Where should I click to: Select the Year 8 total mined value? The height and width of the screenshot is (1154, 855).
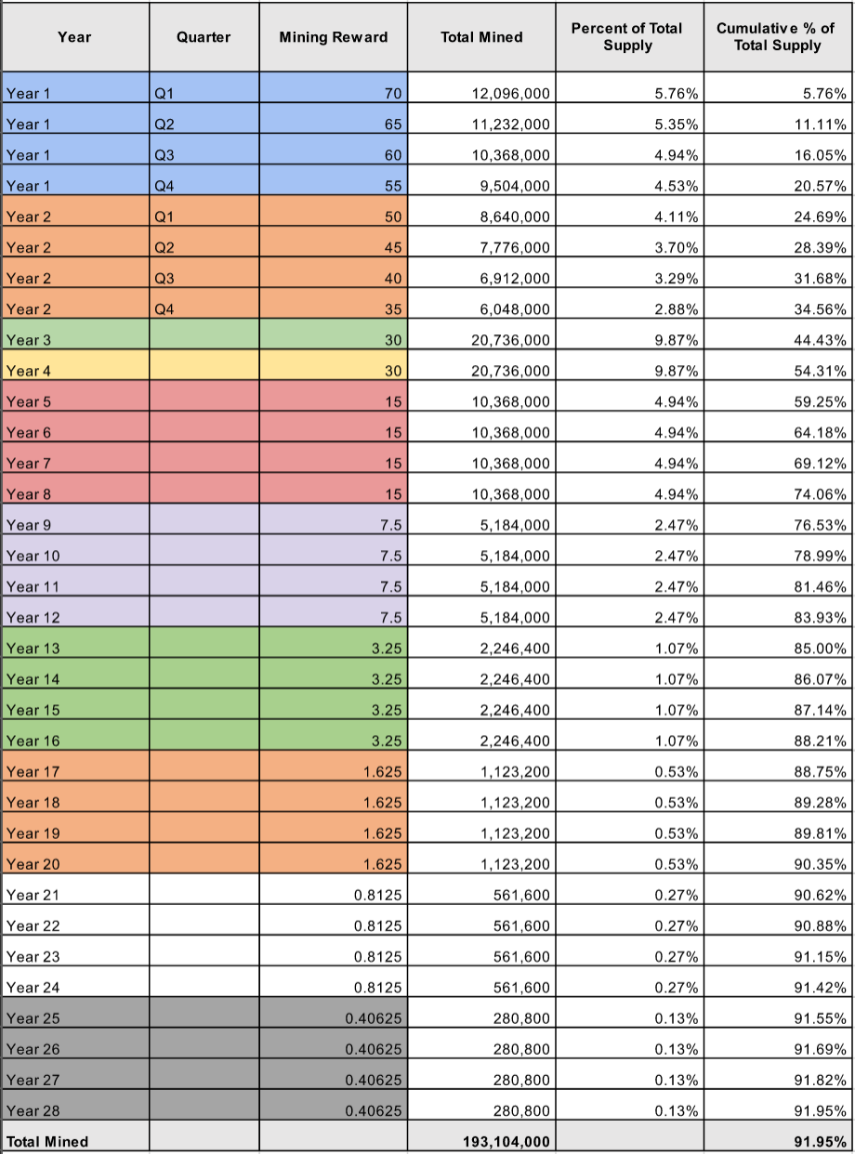[x=482, y=489]
